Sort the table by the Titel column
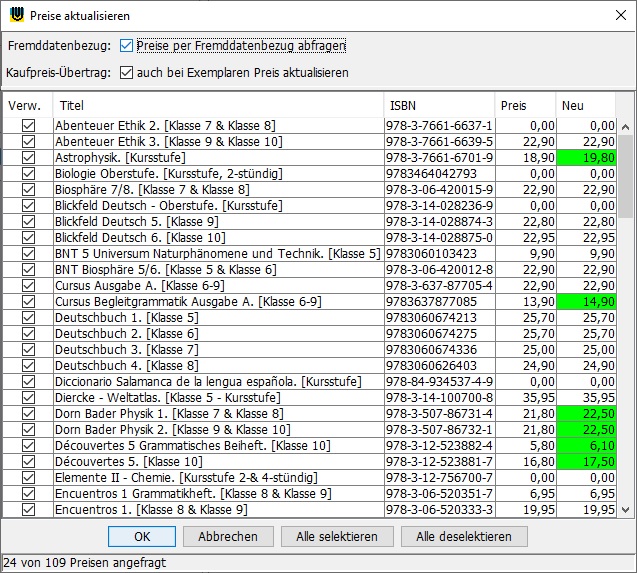This screenshot has width=637, height=573. tap(218, 105)
